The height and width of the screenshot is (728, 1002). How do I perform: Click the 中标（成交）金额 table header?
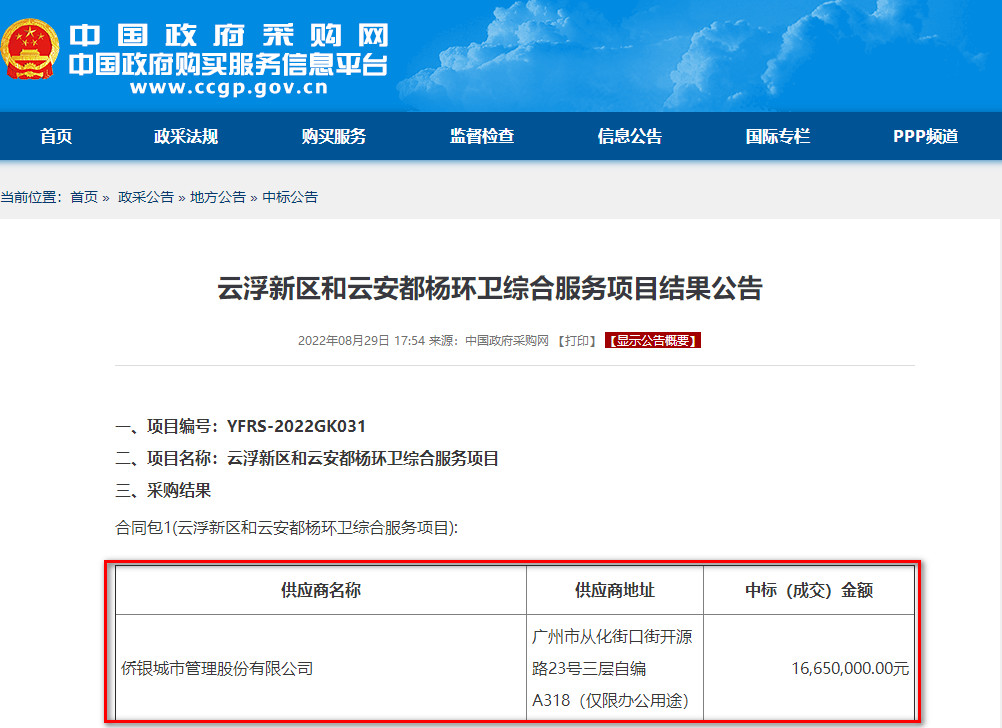809,590
